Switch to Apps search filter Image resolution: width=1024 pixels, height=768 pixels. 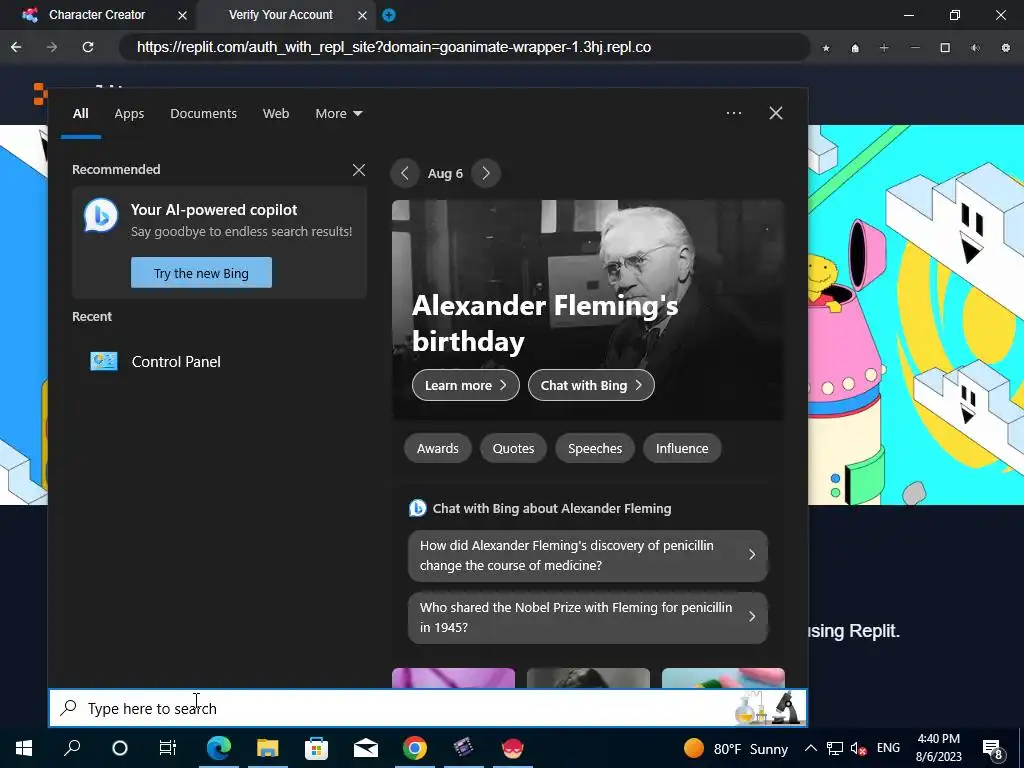point(129,114)
